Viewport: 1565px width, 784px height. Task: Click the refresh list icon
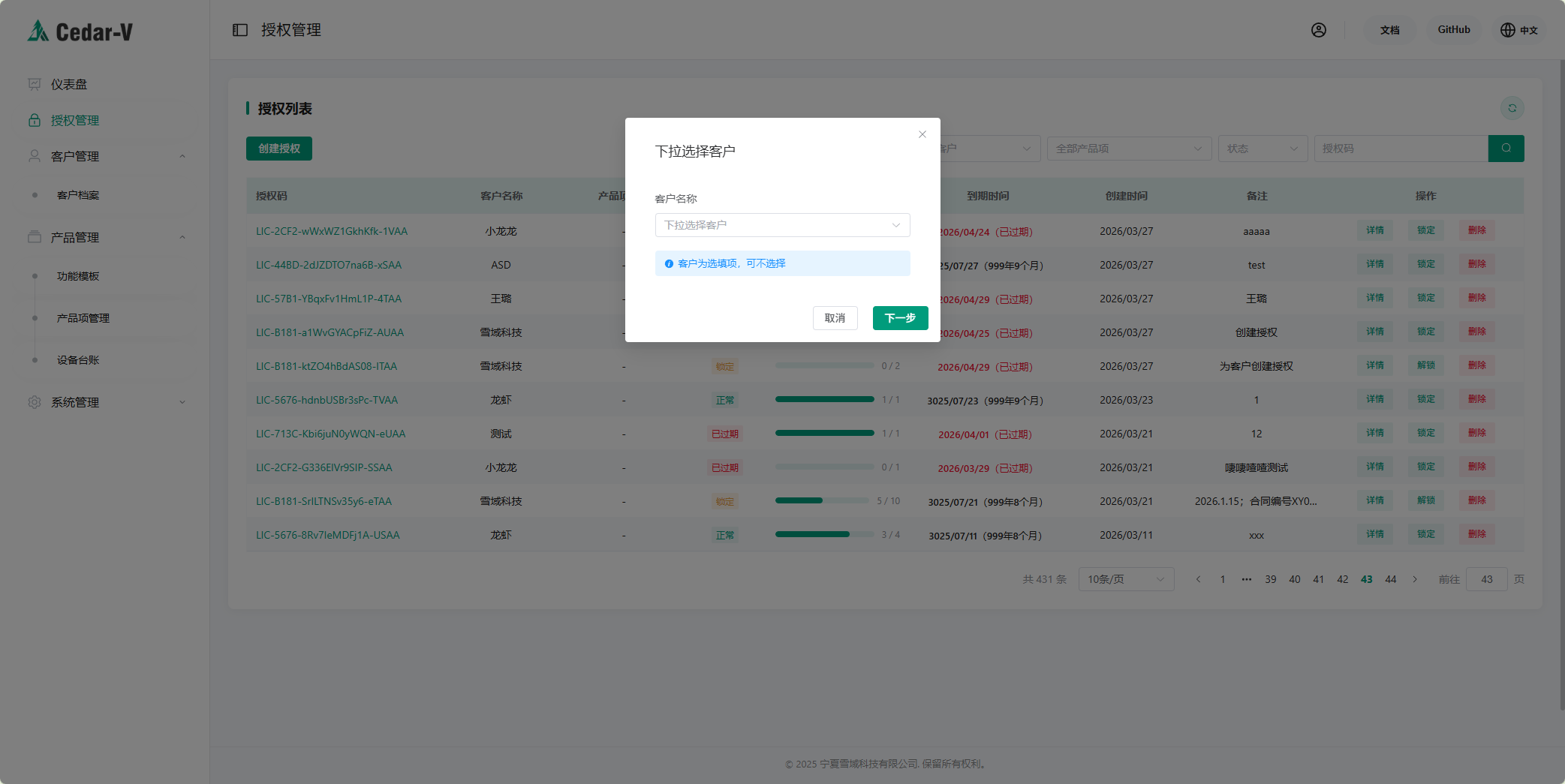point(1512,108)
